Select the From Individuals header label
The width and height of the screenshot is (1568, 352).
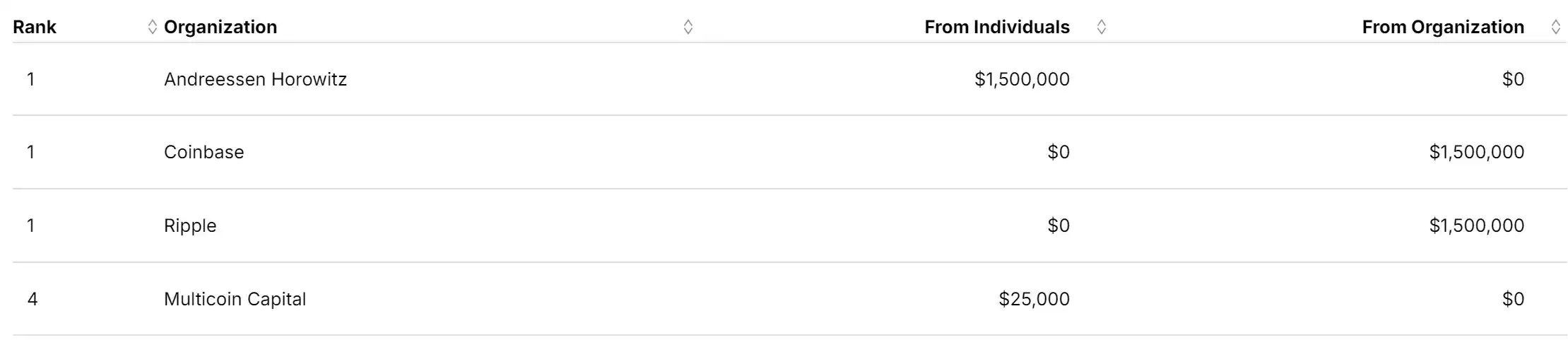point(996,27)
